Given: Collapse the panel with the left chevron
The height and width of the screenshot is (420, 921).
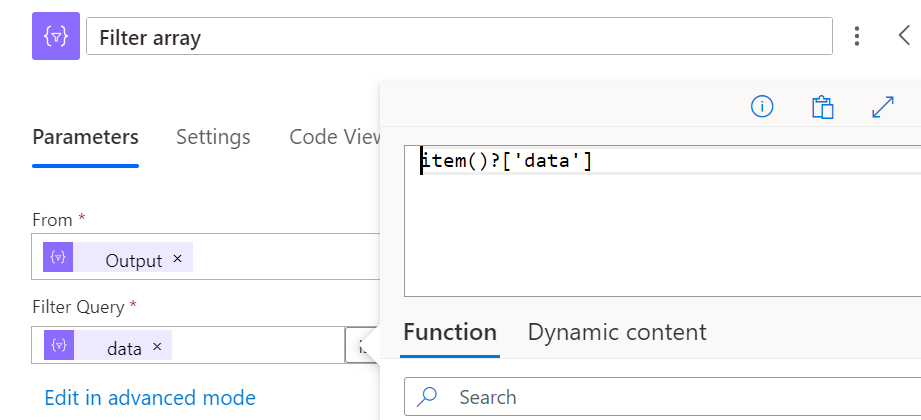Looking at the screenshot, I should 902,37.
